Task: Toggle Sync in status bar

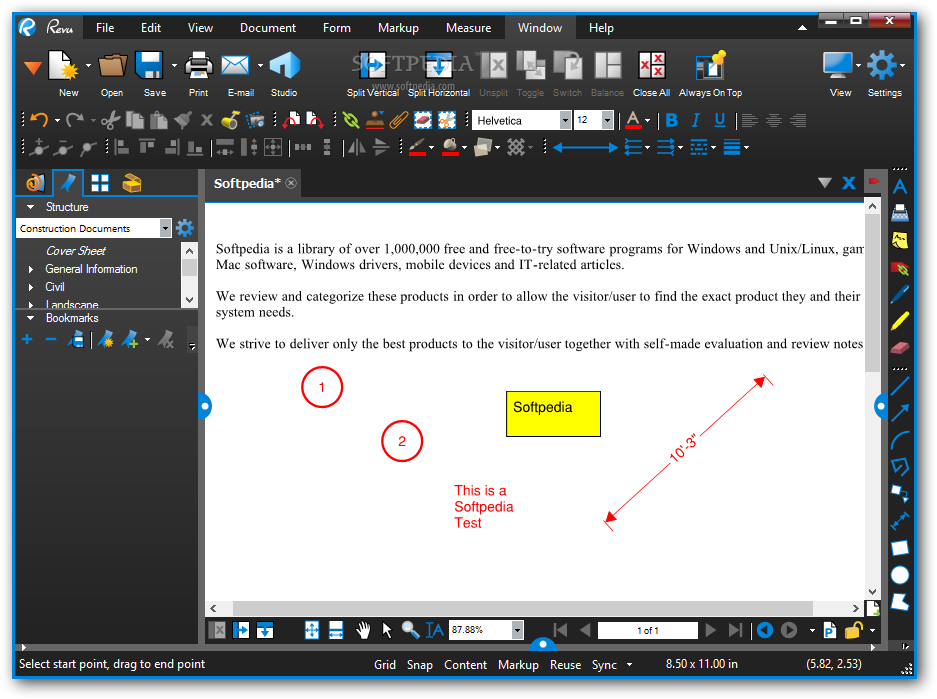Action: coord(604,664)
